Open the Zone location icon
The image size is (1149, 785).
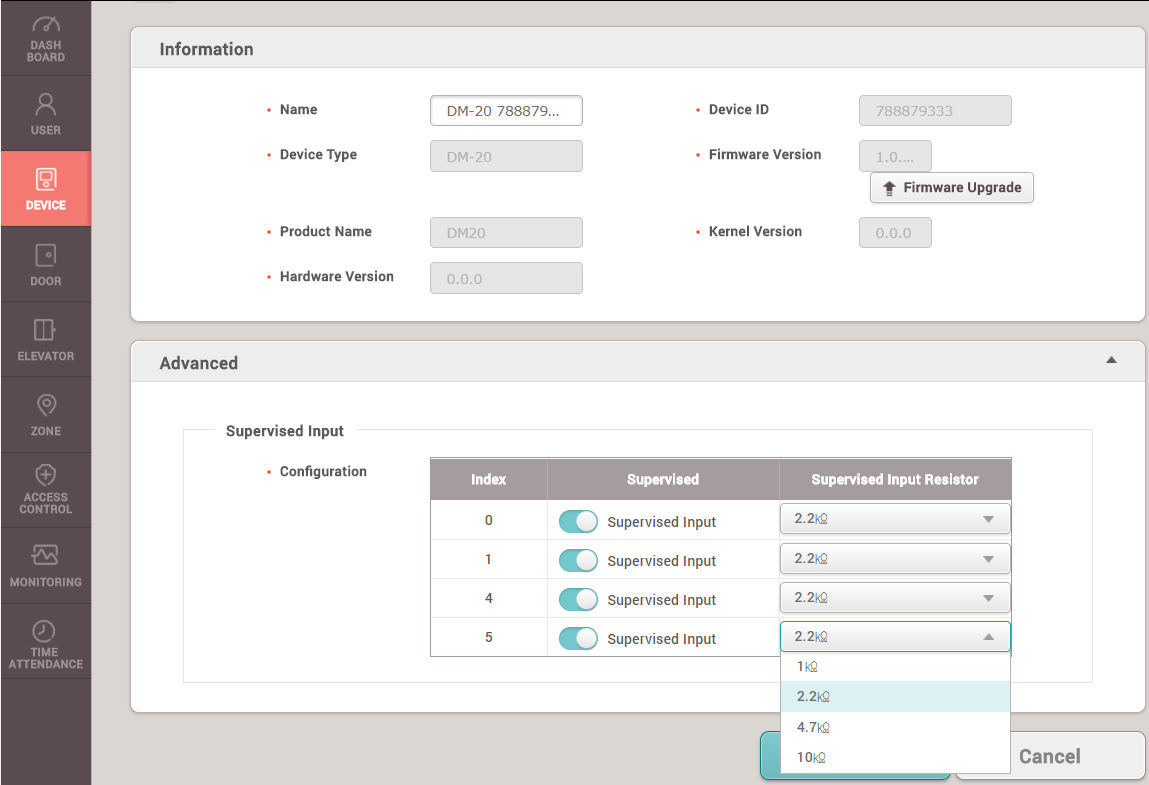click(45, 405)
